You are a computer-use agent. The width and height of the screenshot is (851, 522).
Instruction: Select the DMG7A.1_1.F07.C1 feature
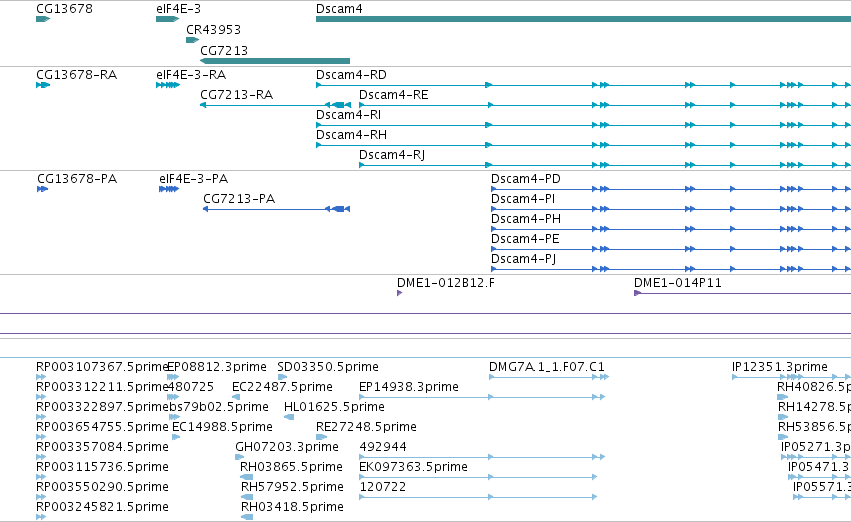(549, 377)
